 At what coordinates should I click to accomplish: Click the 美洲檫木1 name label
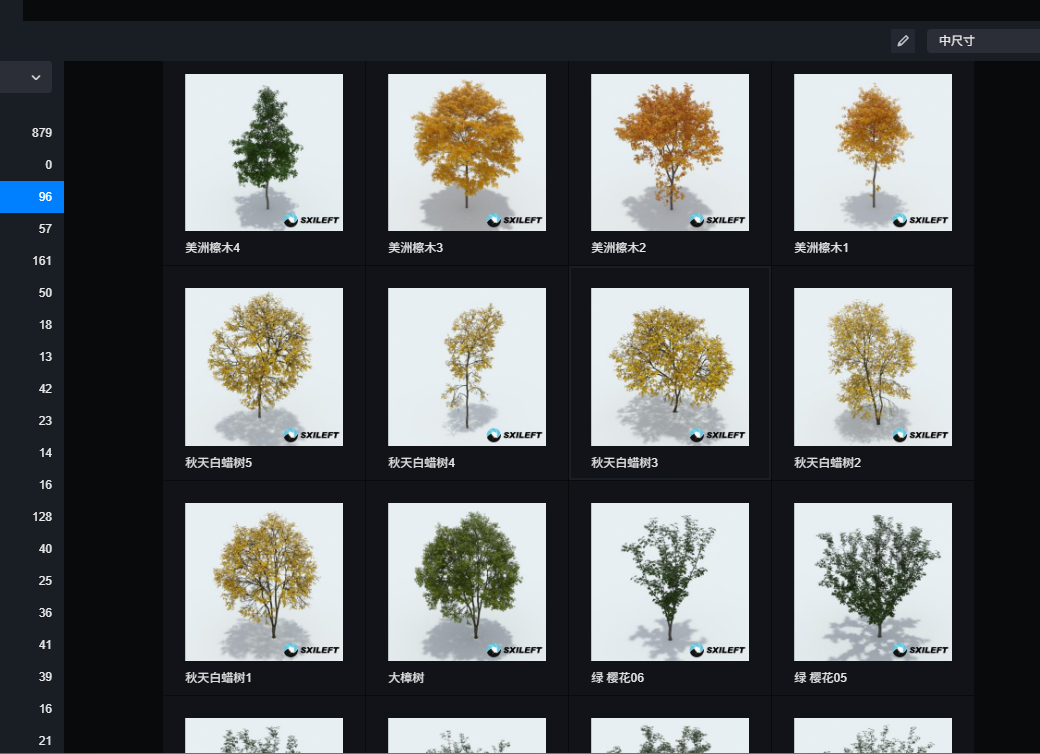click(821, 248)
